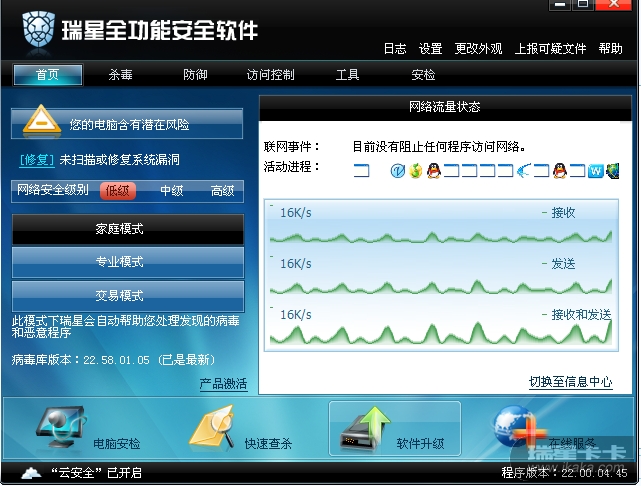Click 目前没有阻止任何程序访问网络 text
Screen dimensions: 641x486
pyautogui.click(x=439, y=146)
